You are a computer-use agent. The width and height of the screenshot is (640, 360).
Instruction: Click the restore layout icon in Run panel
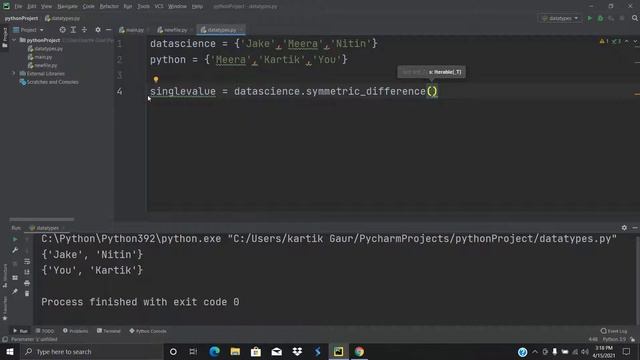(x=15, y=278)
